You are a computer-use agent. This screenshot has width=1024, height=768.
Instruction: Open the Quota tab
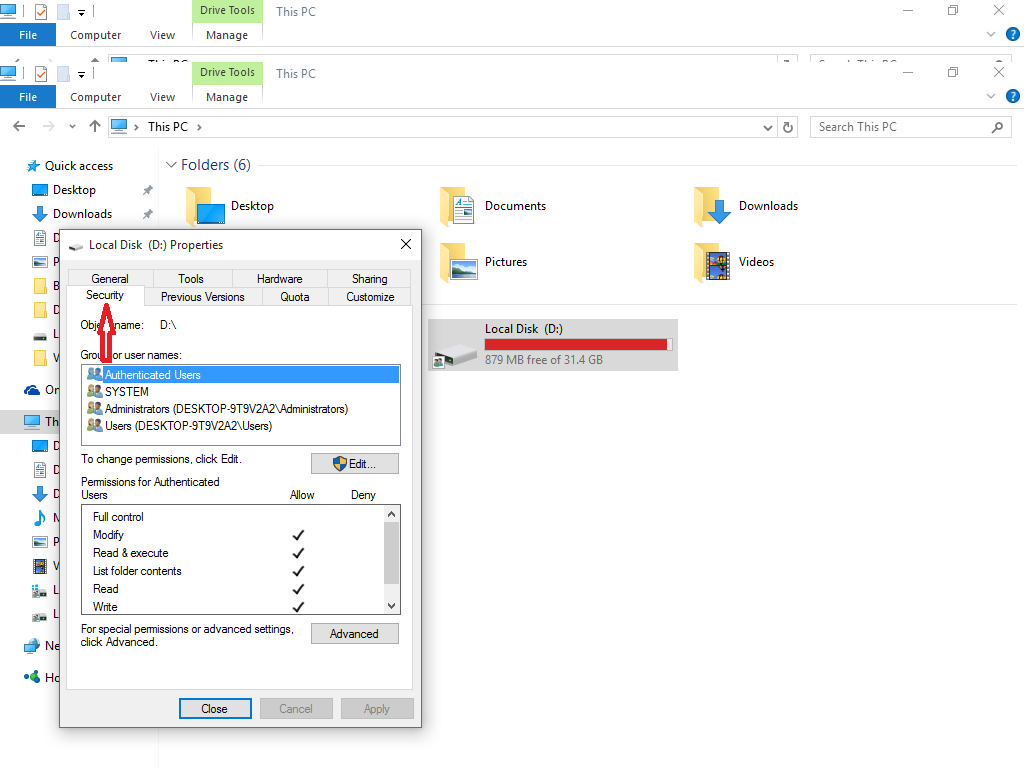pos(294,296)
